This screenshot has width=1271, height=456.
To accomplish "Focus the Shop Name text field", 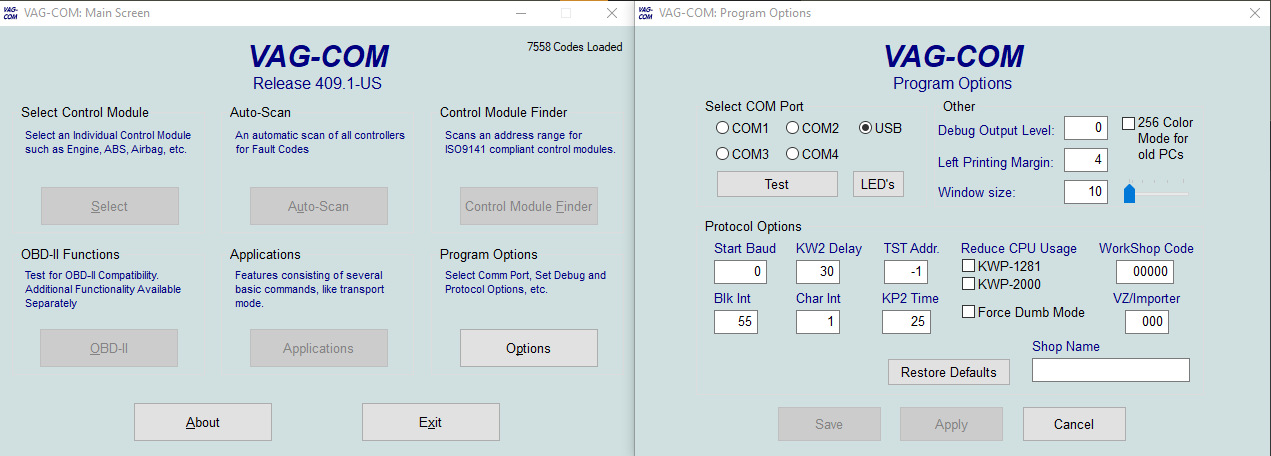I will pyautogui.click(x=1111, y=370).
